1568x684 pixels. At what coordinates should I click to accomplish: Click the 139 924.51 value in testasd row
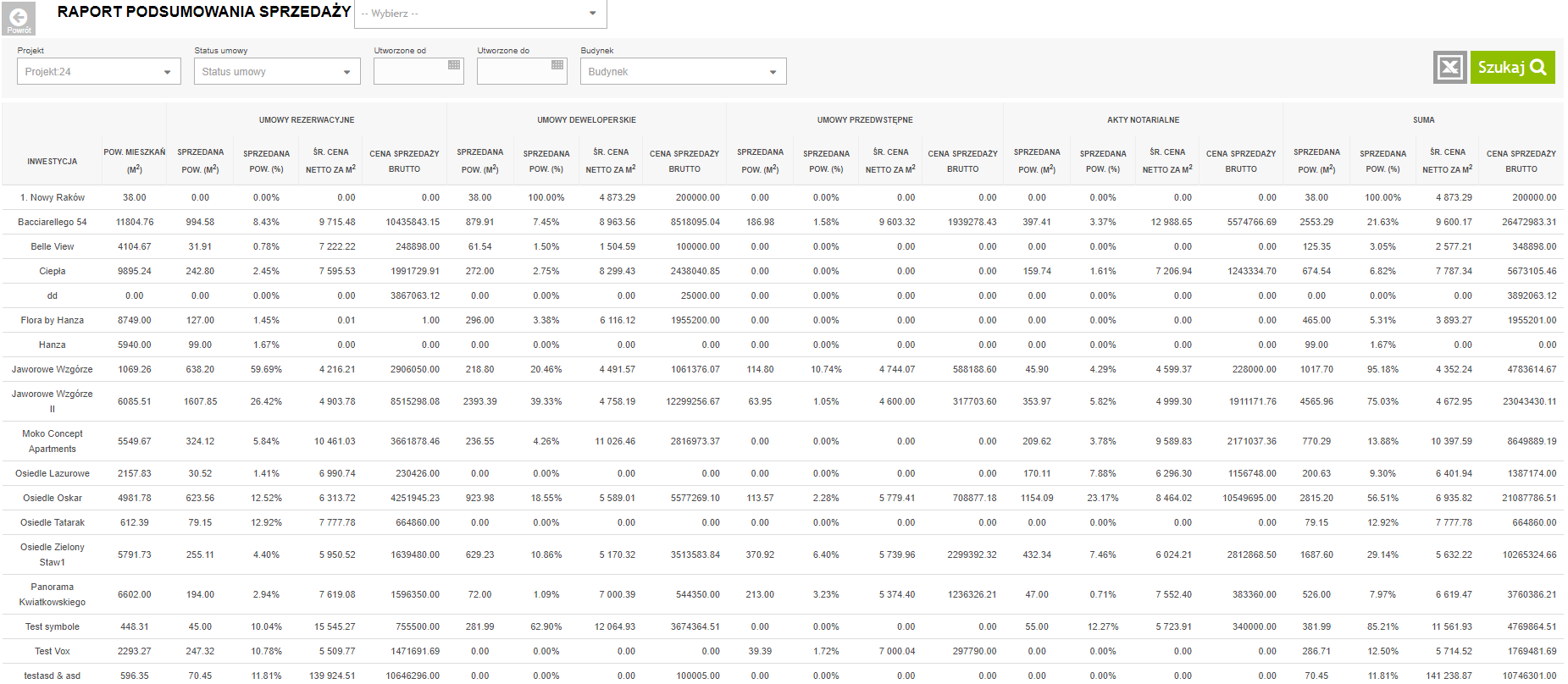(x=332, y=676)
